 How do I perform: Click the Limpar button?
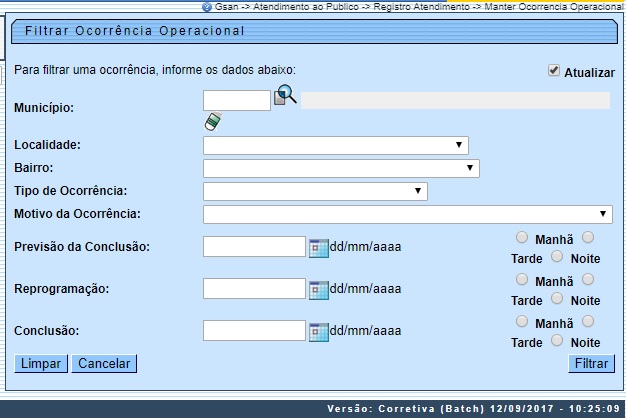click(x=40, y=364)
